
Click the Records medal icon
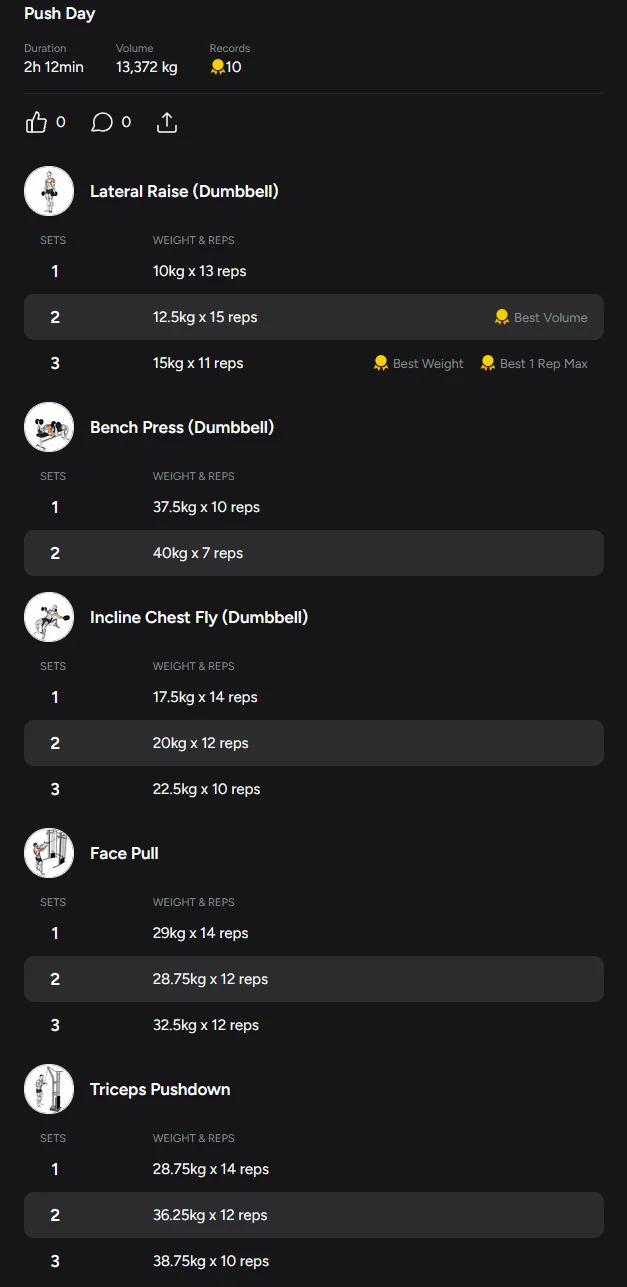pos(217,67)
